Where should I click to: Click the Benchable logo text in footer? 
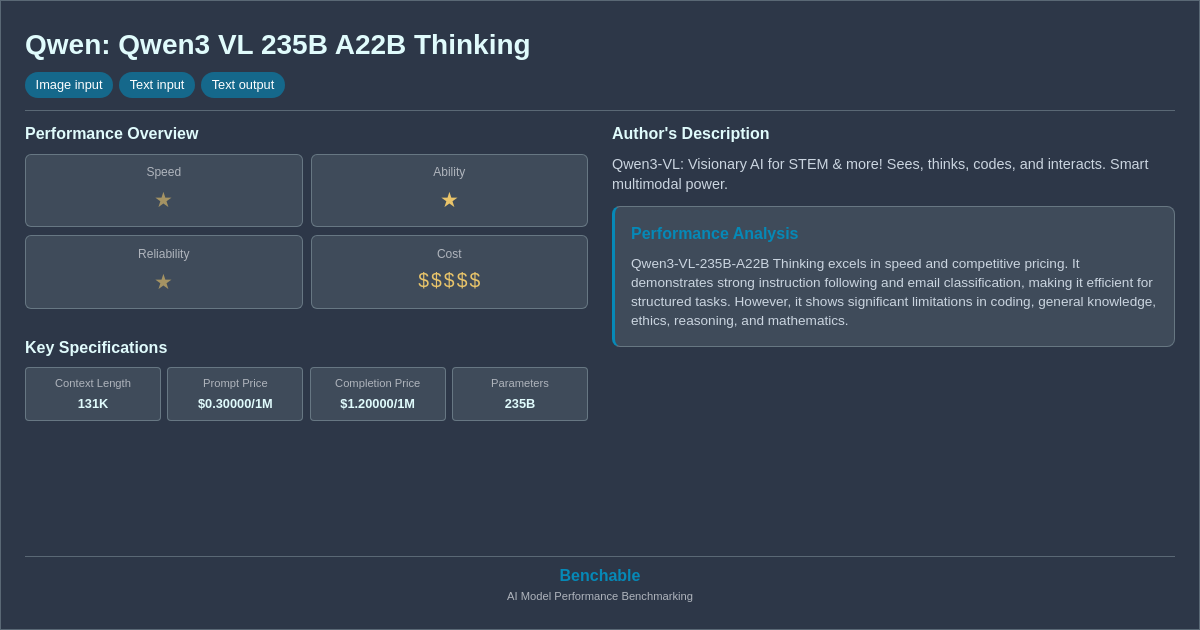click(599, 575)
